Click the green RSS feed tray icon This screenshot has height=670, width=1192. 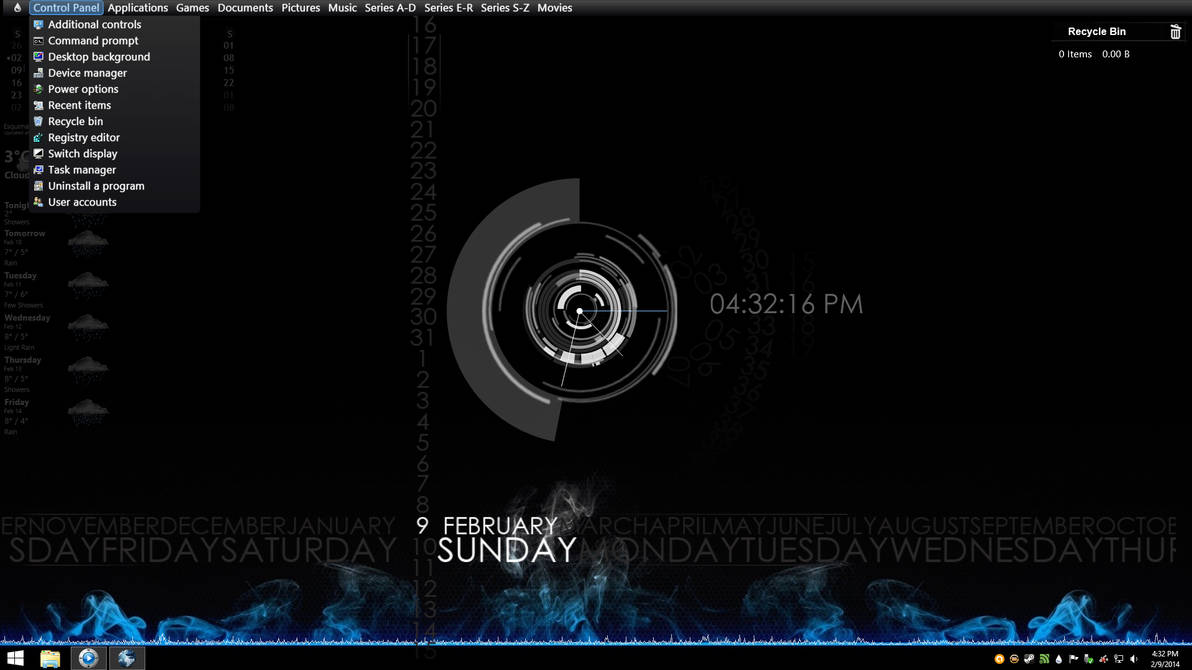(1045, 659)
